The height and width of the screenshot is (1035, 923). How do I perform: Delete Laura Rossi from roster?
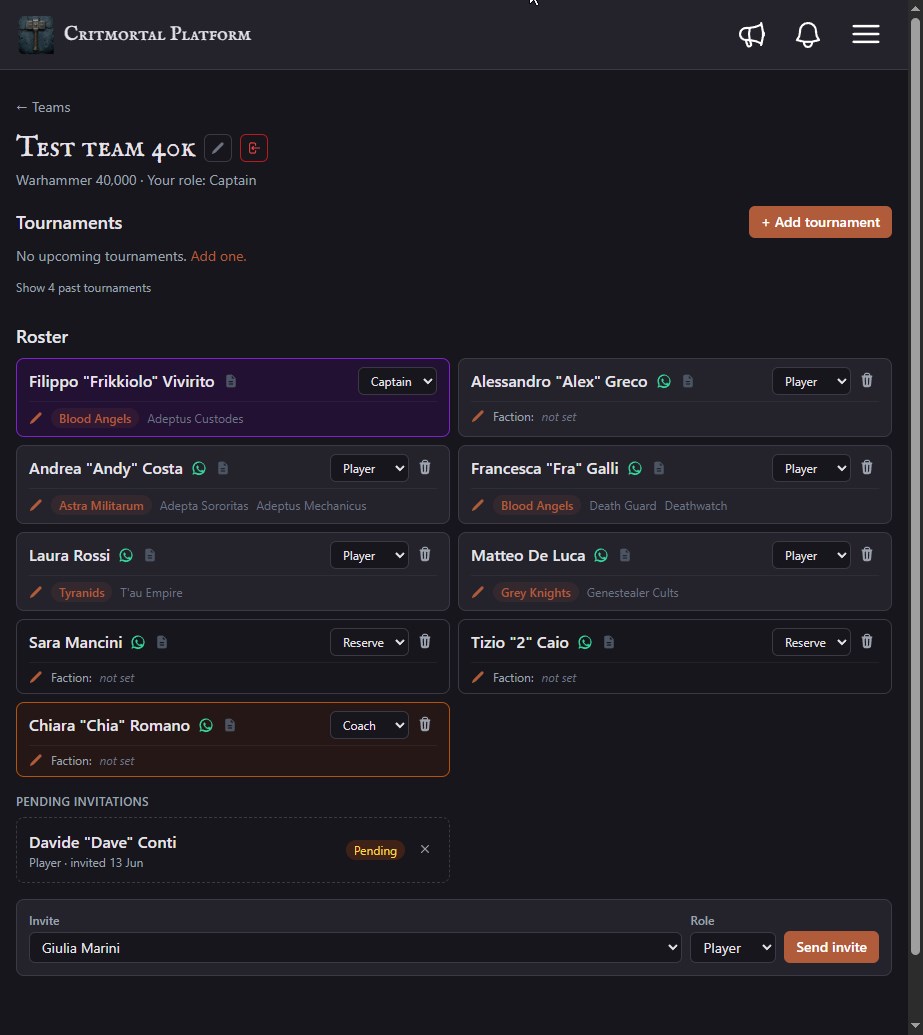(425, 554)
